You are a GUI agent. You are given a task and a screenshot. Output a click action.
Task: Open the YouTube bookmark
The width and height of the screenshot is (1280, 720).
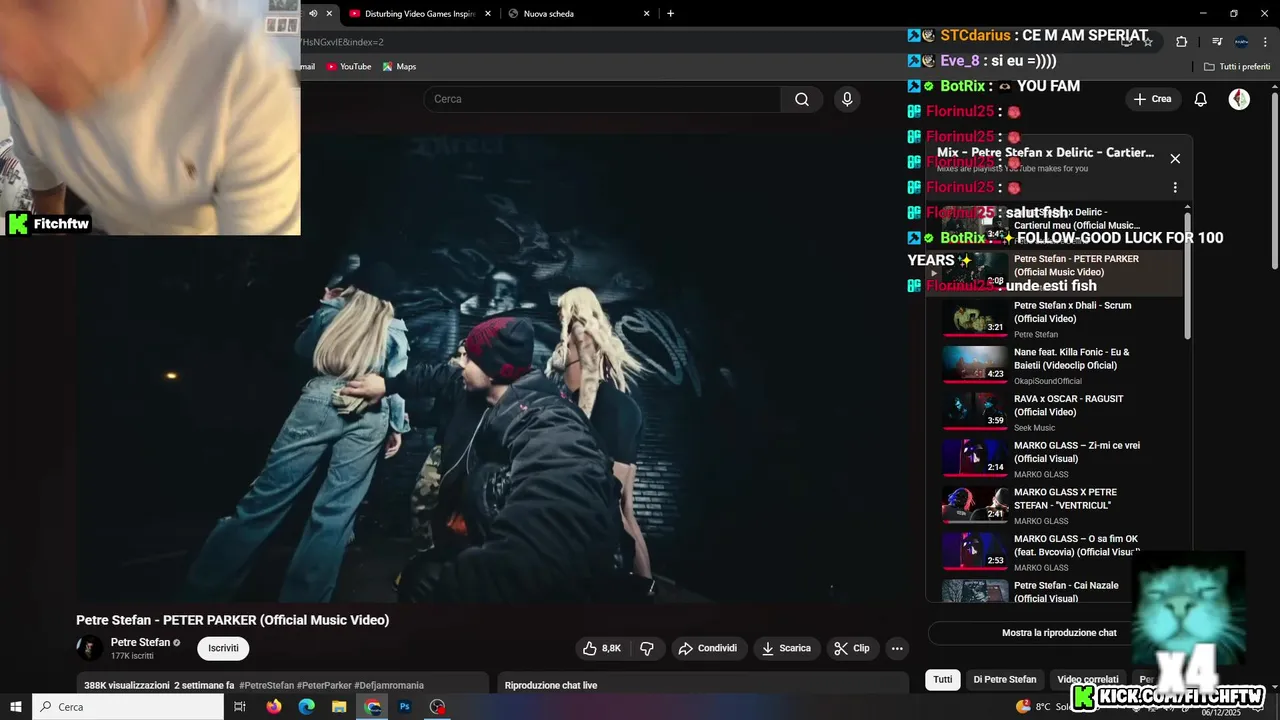pyautogui.click(x=348, y=66)
